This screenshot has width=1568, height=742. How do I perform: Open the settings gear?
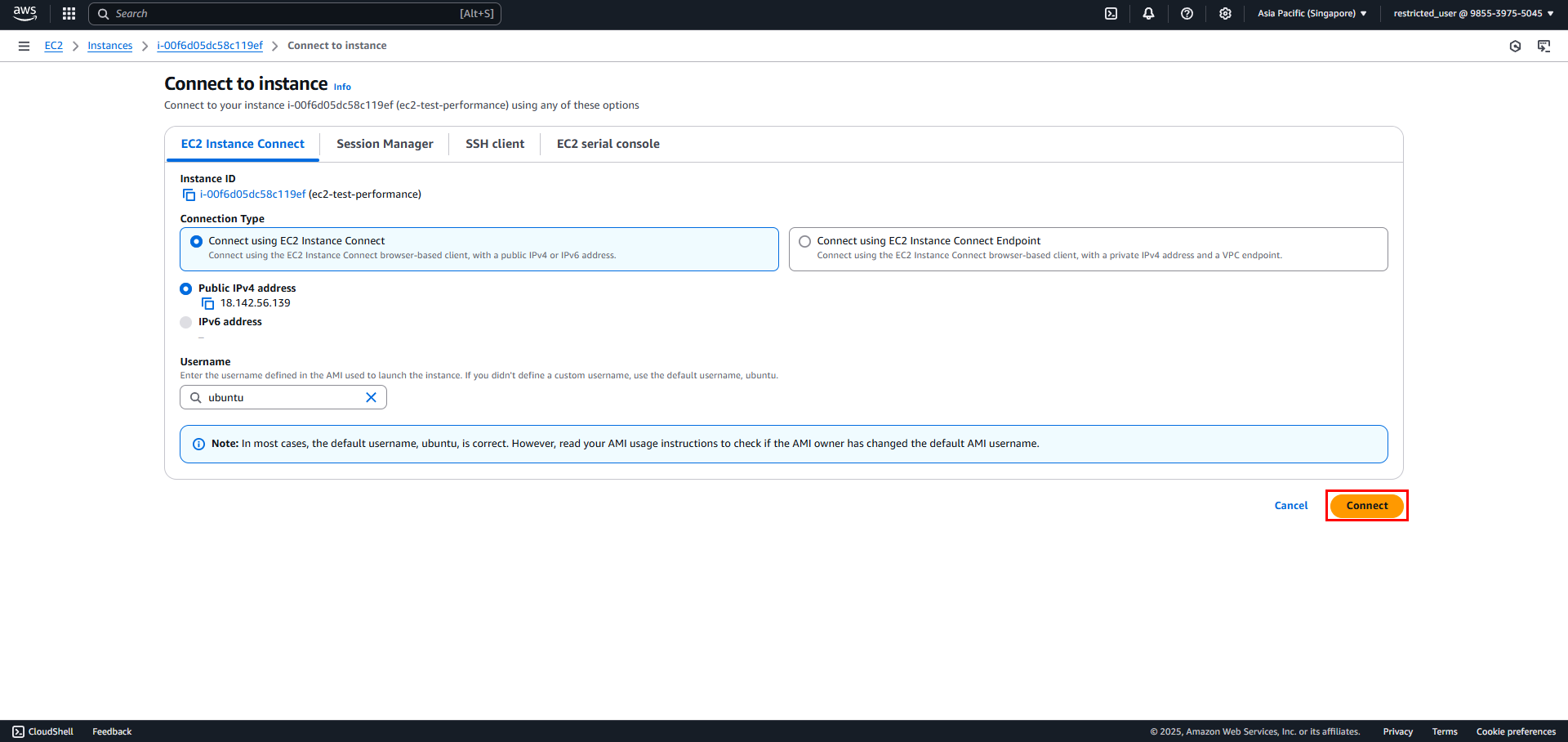coord(1225,13)
